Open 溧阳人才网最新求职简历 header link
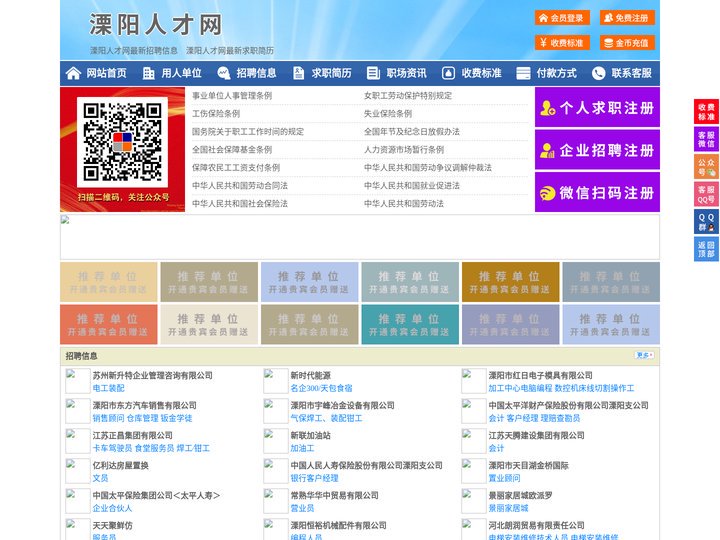This screenshot has height=540, width=720. pyautogui.click(x=230, y=51)
